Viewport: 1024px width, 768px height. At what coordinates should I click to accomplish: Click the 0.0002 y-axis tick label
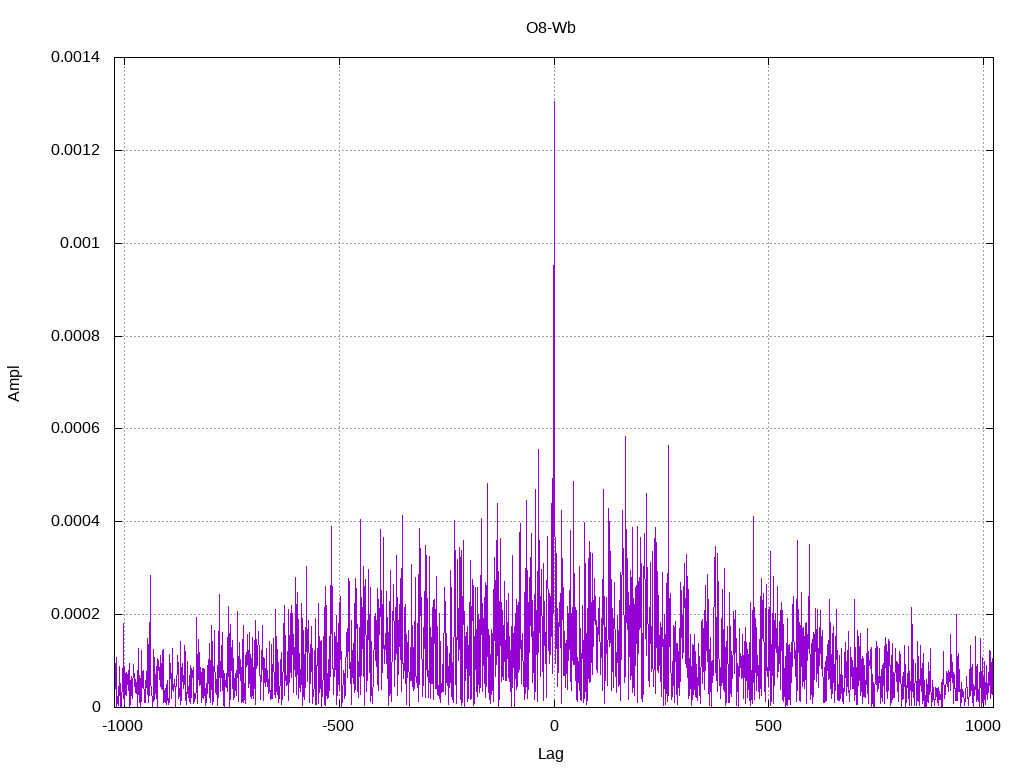pos(76,614)
